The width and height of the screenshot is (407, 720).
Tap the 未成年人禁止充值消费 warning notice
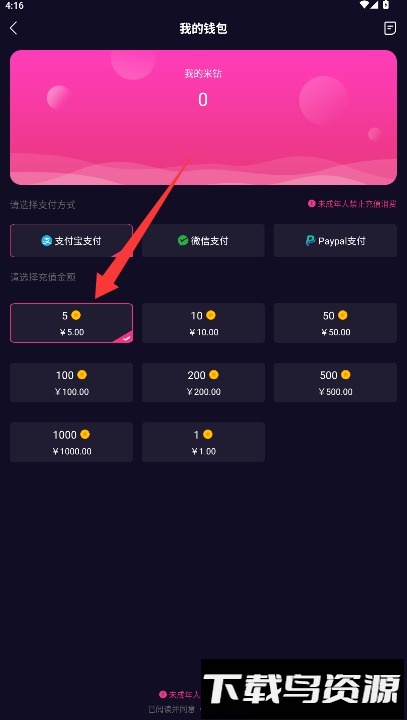tap(352, 204)
